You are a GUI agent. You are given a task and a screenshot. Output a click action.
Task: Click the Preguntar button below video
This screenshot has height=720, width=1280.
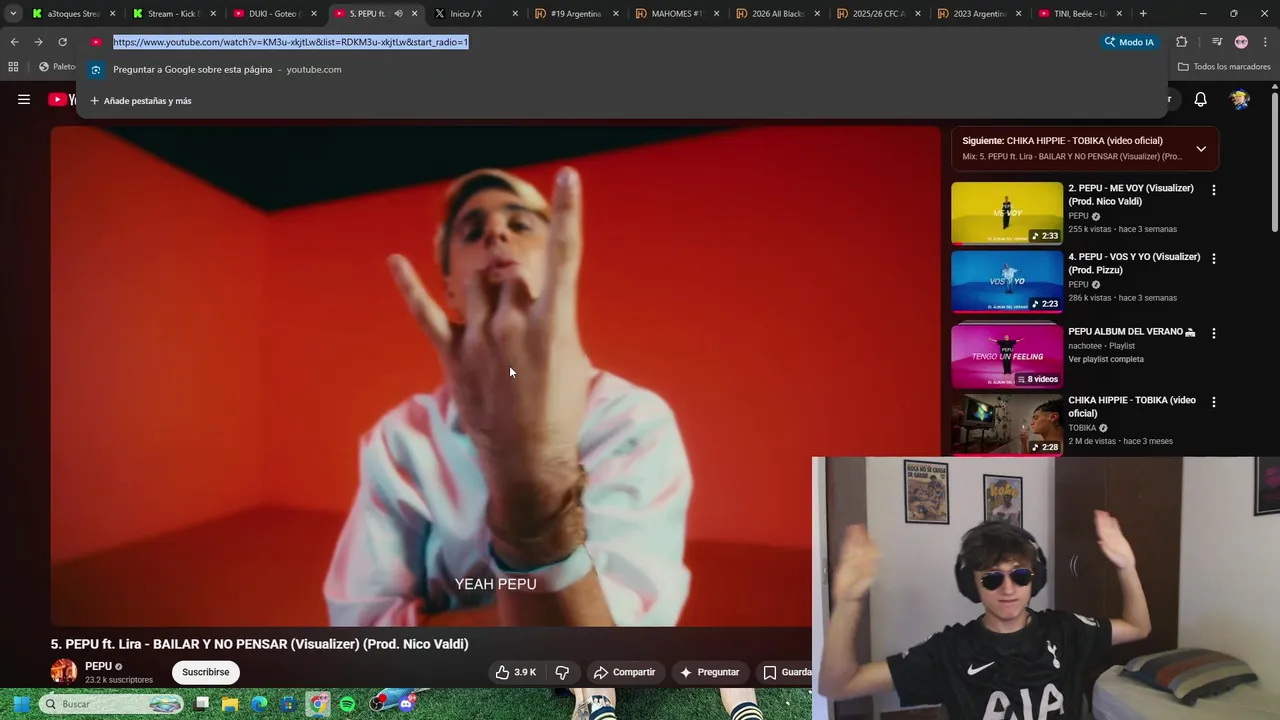tap(709, 672)
